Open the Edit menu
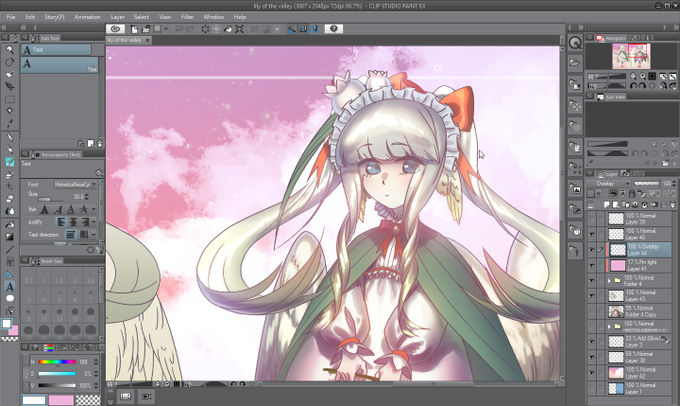 pos(30,17)
